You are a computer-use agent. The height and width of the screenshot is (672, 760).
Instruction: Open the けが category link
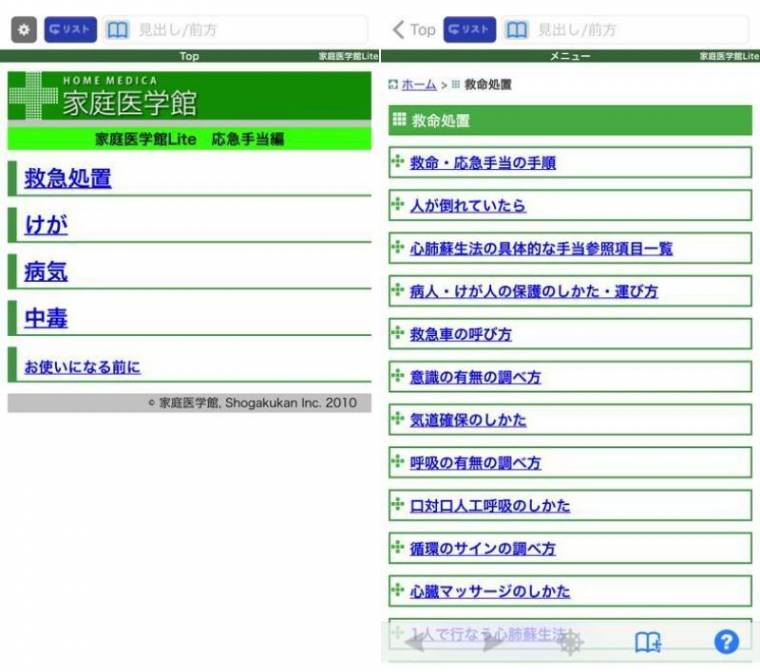[46, 224]
